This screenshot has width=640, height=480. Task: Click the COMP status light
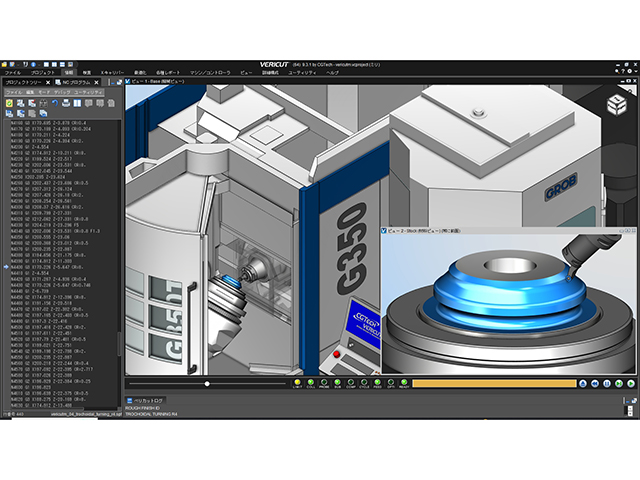click(x=351, y=382)
